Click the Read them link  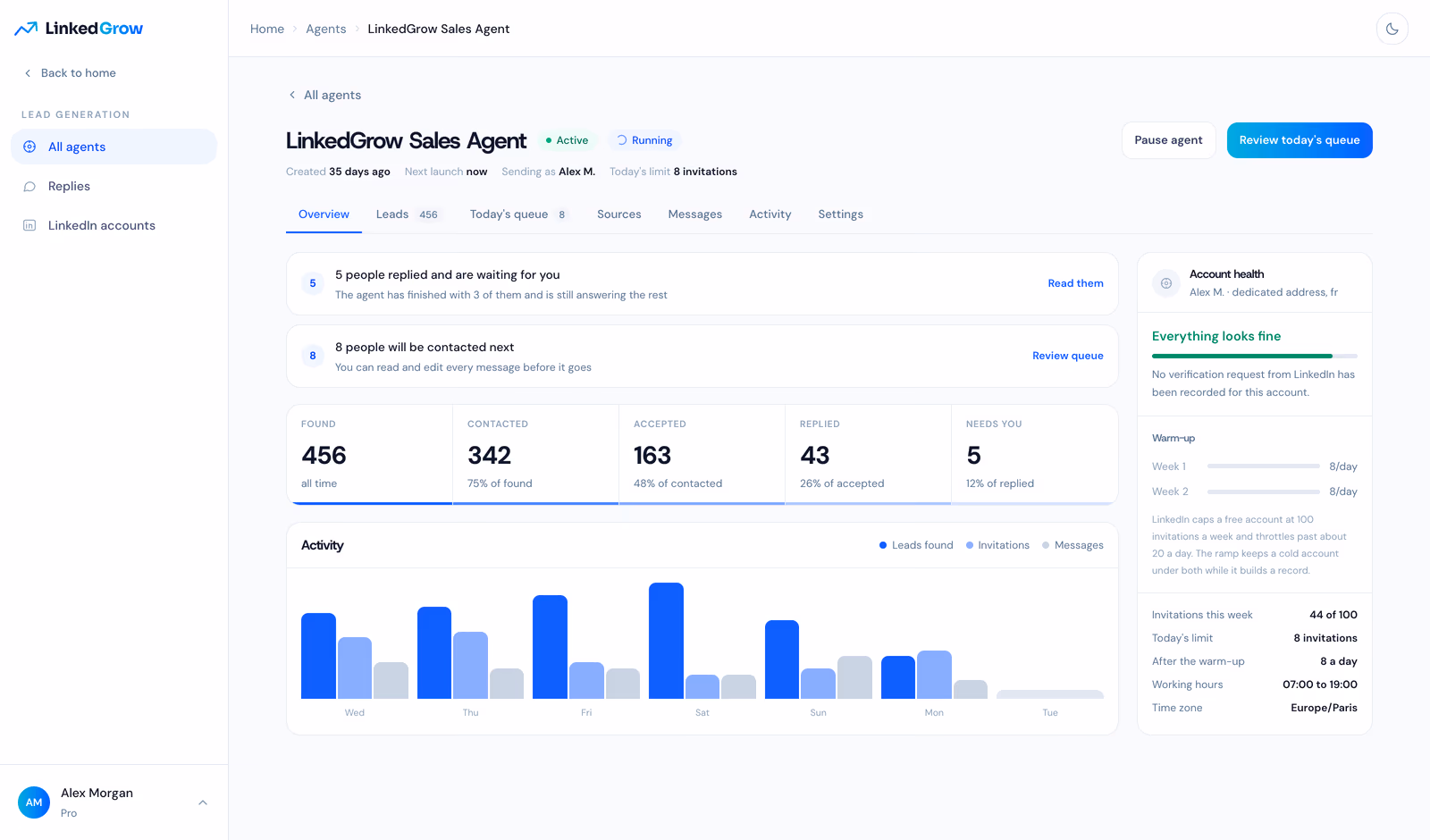[x=1075, y=283]
